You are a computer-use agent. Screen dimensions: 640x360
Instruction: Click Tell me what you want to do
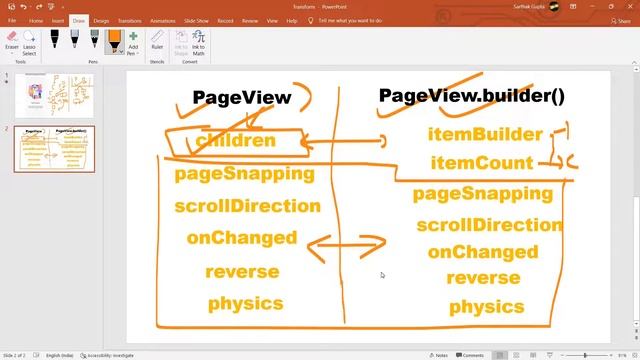[350, 20]
